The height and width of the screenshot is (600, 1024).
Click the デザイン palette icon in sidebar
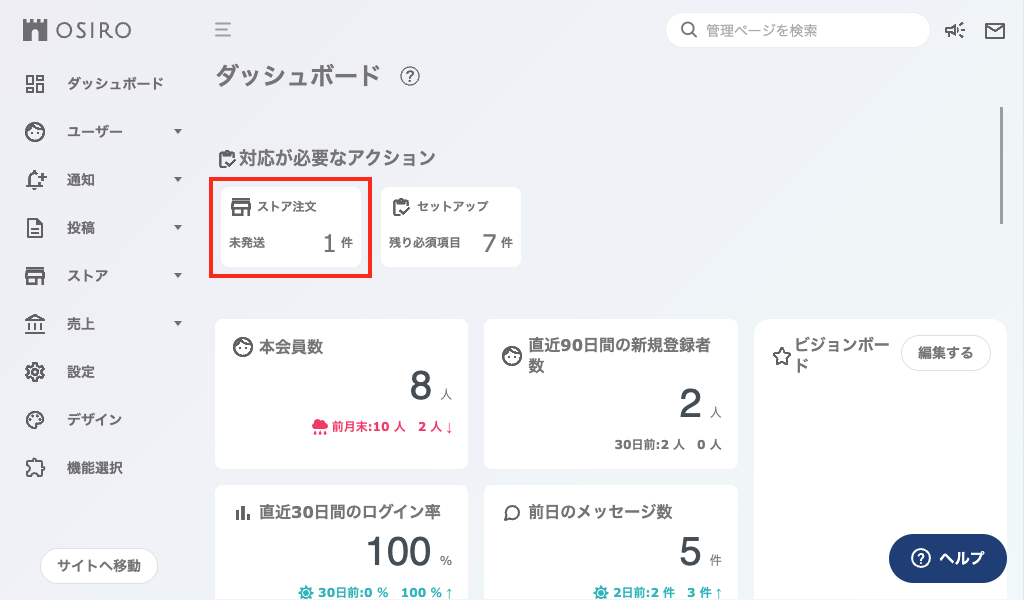[x=35, y=420]
